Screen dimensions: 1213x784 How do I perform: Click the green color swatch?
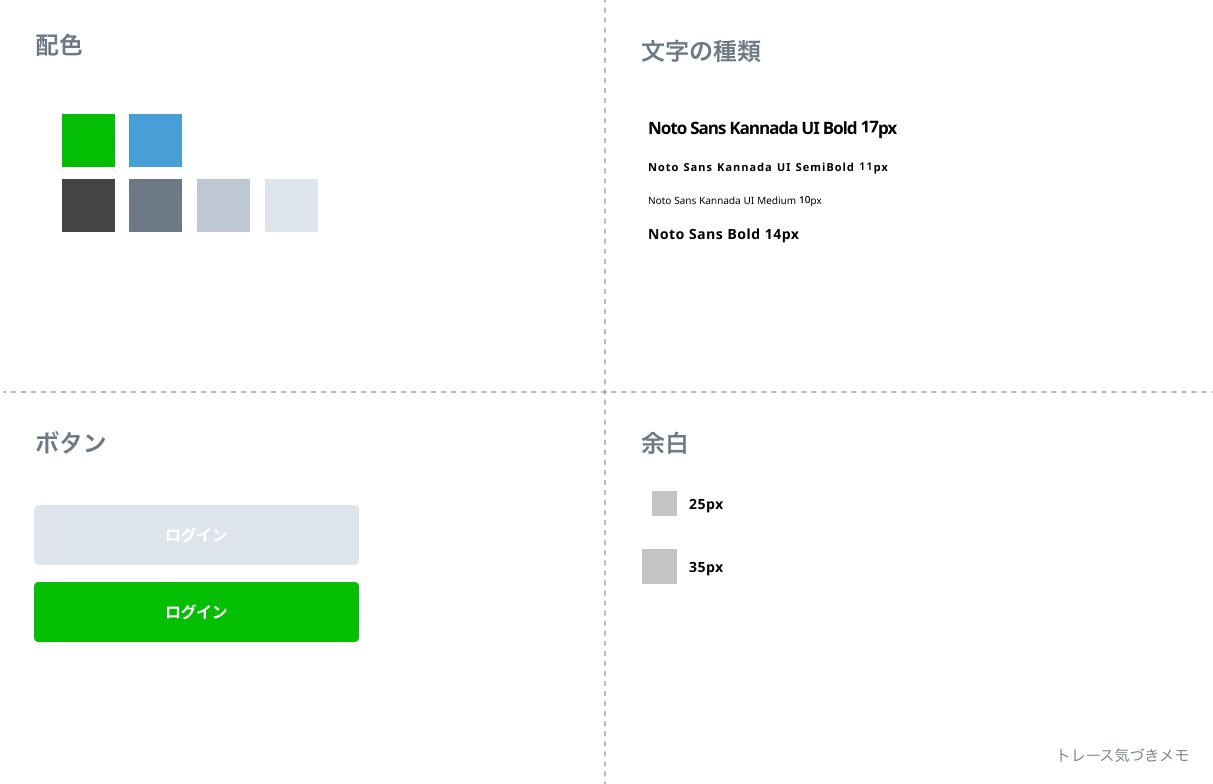pos(88,140)
